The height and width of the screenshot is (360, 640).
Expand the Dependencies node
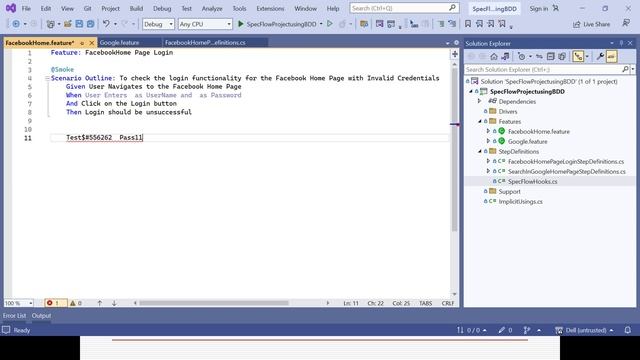tap(480, 101)
